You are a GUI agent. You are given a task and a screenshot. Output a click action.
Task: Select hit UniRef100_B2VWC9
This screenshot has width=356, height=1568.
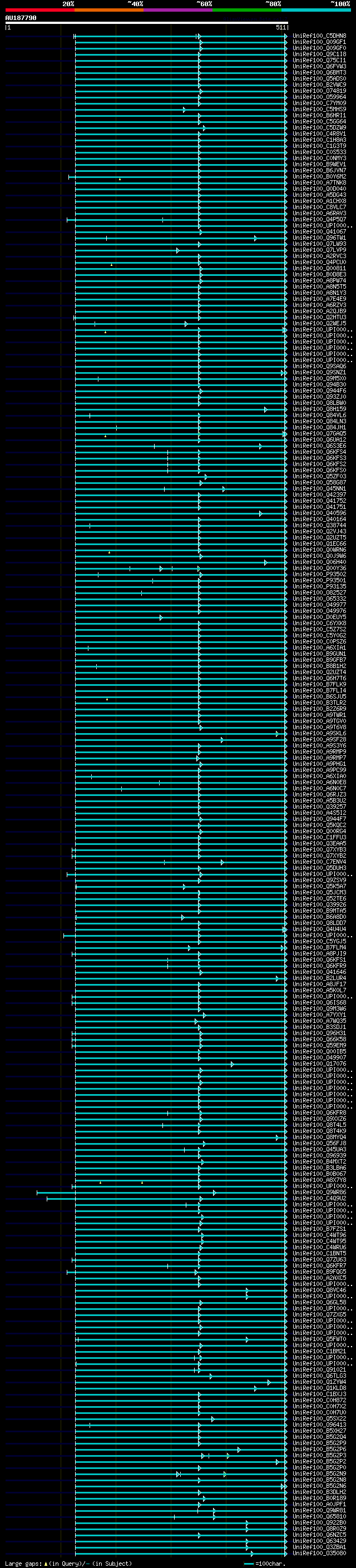point(319,85)
